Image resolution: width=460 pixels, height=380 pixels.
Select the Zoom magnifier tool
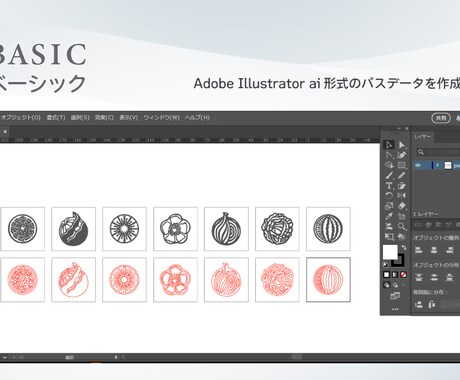click(402, 227)
